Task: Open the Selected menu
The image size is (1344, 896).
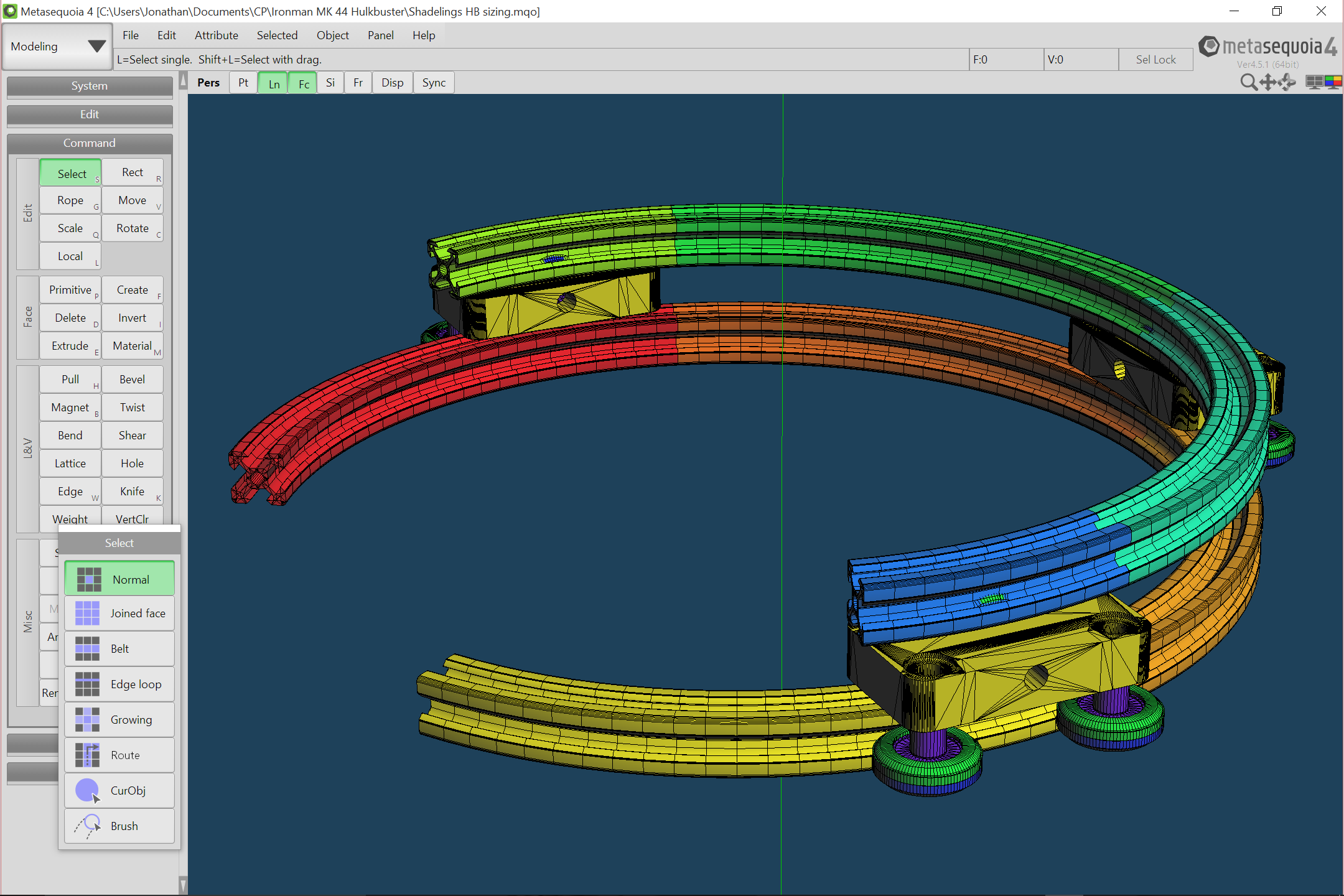Action: click(x=278, y=35)
